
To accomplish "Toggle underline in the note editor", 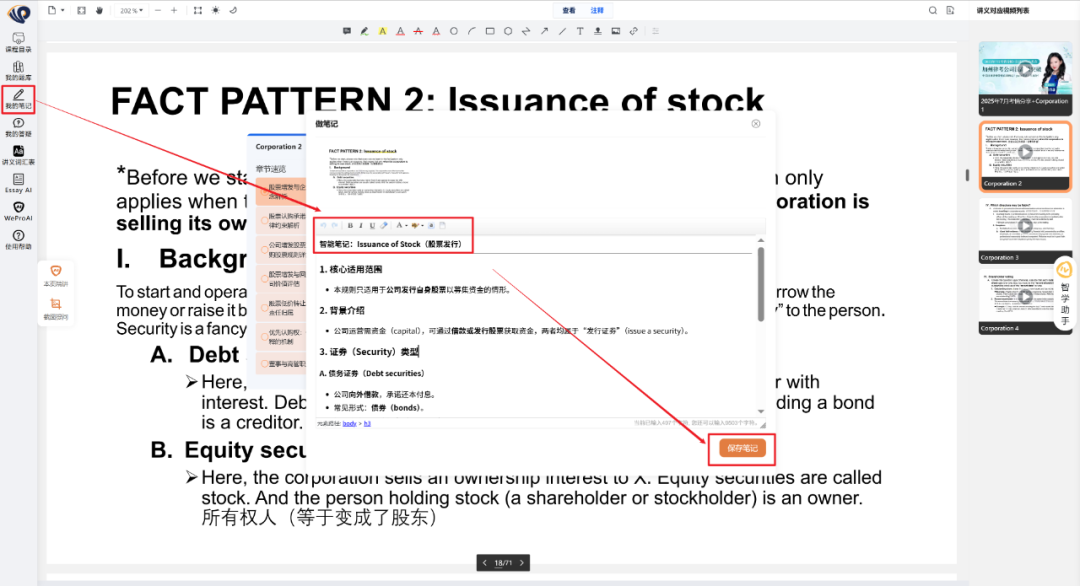I will click(x=371, y=226).
